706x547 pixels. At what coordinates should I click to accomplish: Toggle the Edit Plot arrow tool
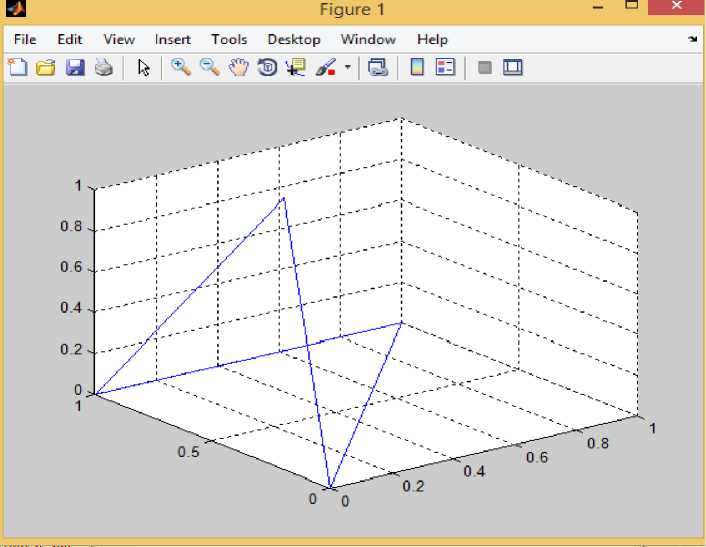pos(143,68)
